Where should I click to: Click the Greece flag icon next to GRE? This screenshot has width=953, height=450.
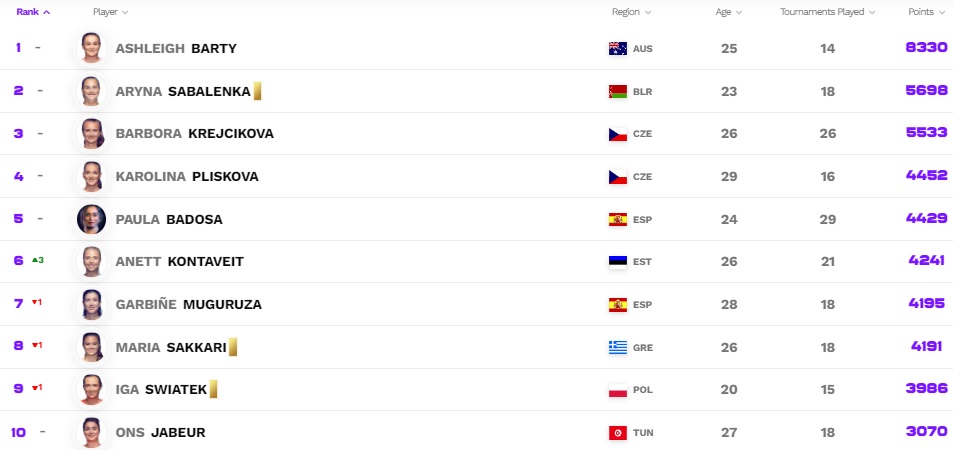(x=618, y=348)
